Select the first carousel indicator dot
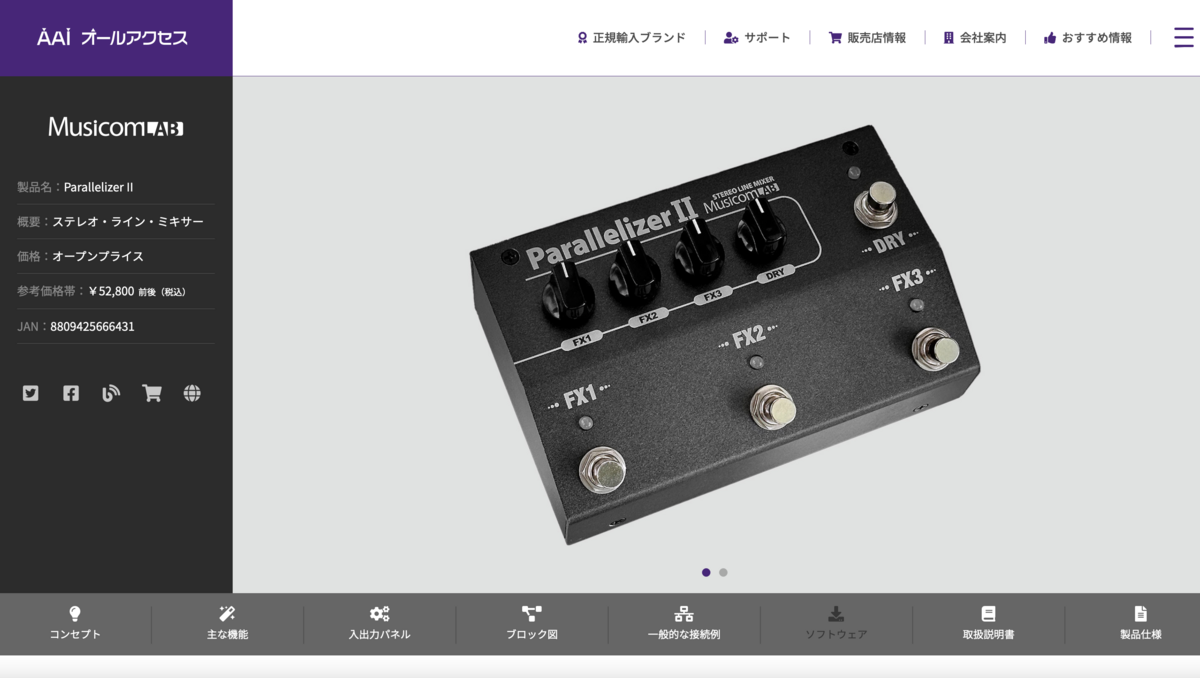This screenshot has height=678, width=1200. [x=706, y=571]
